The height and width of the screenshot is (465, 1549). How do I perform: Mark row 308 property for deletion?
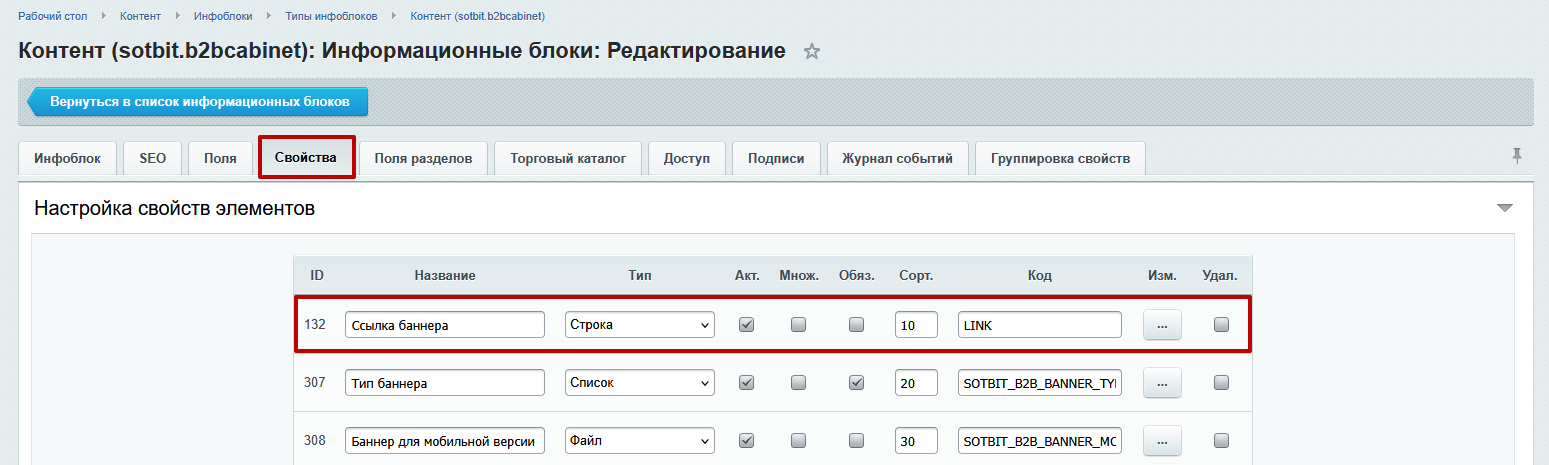(1220, 440)
